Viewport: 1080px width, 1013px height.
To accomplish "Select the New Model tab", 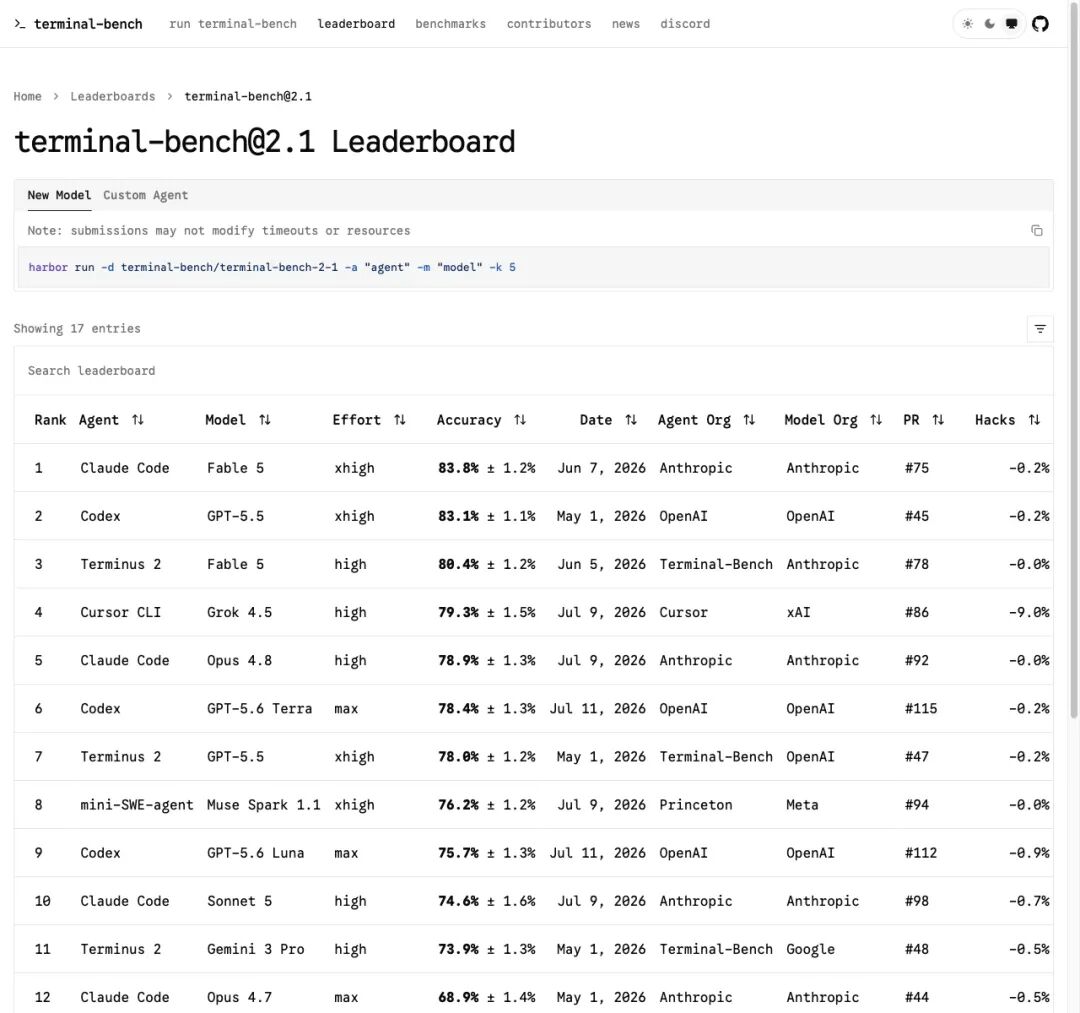I will point(59,196).
